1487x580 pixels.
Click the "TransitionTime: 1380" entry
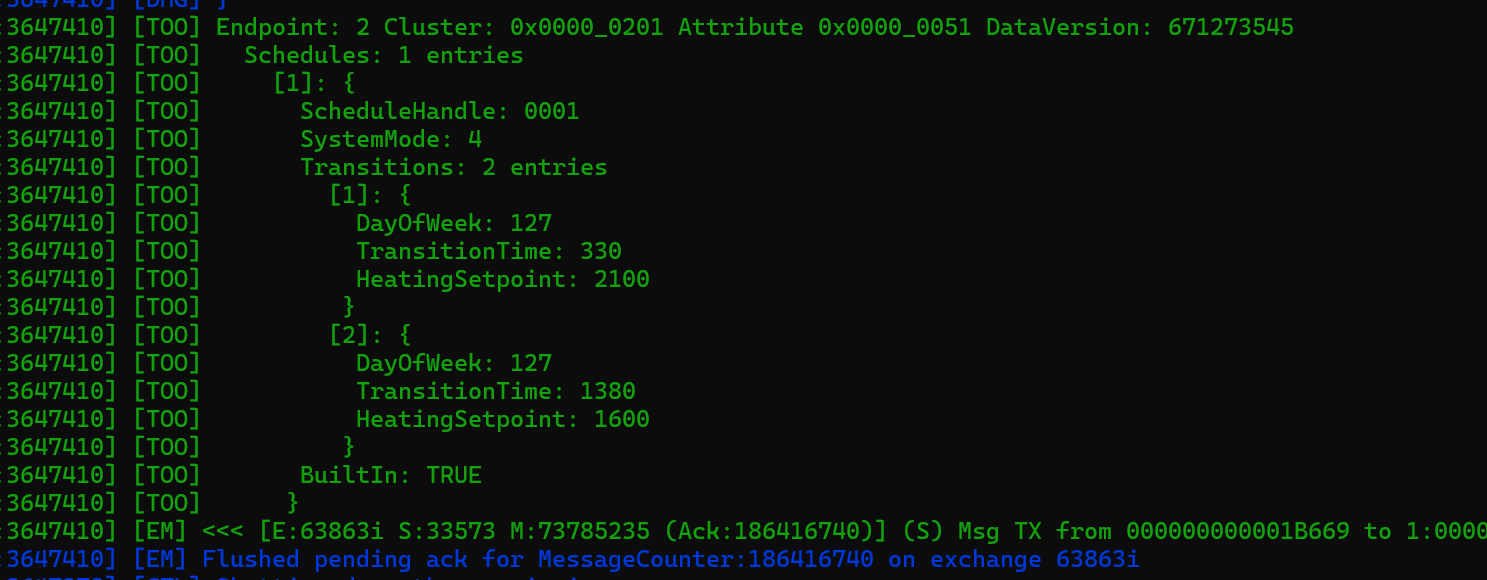point(495,391)
